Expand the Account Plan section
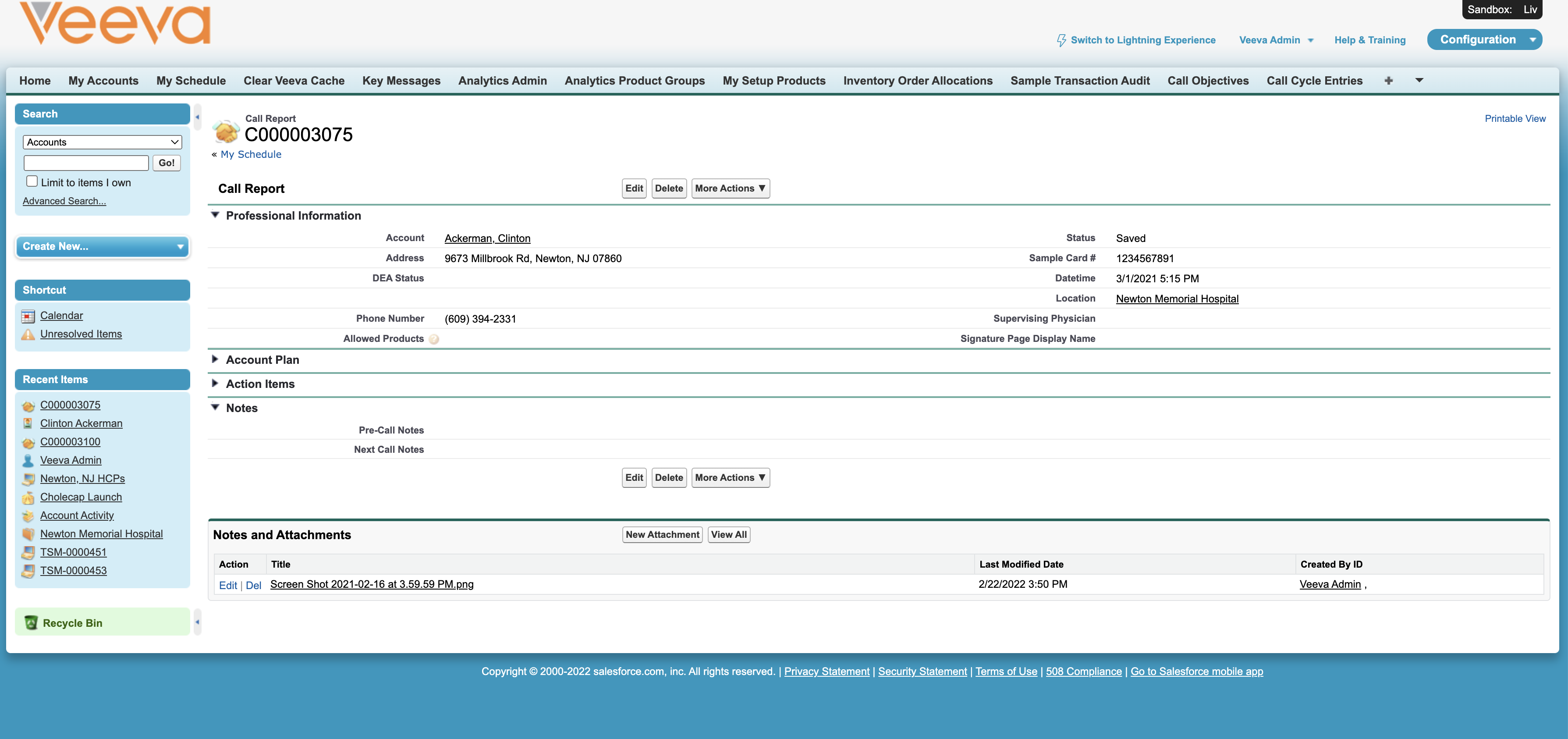Screen dimensions: 1568x739 click(x=215, y=360)
